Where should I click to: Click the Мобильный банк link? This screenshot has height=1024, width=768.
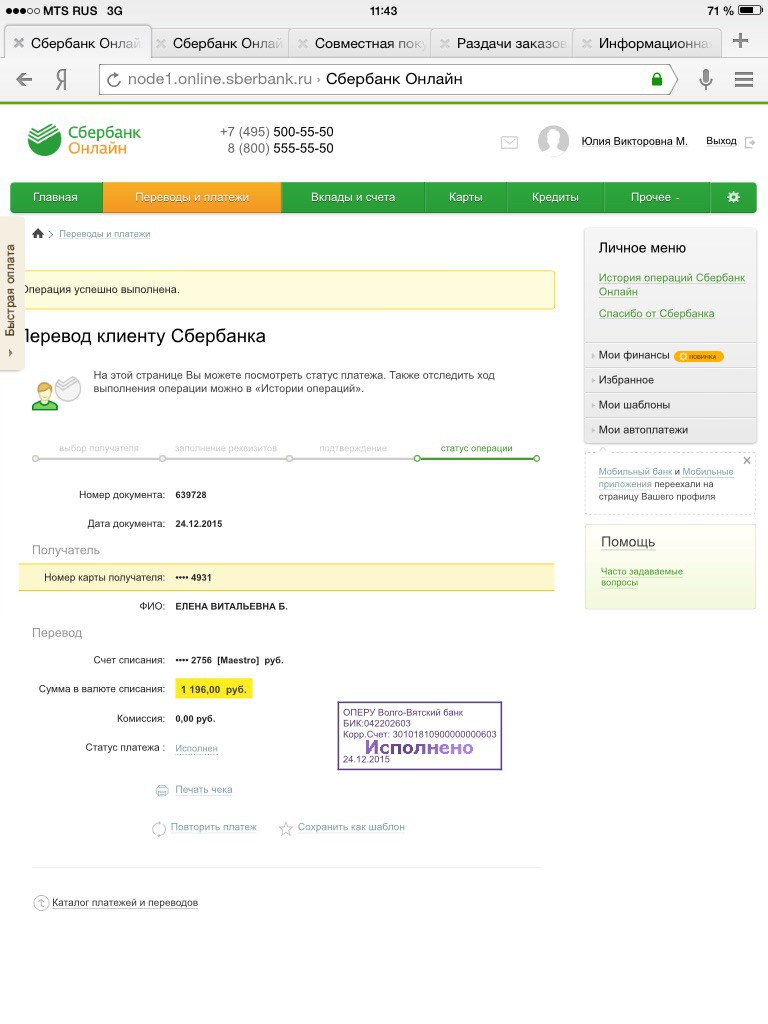(x=635, y=472)
